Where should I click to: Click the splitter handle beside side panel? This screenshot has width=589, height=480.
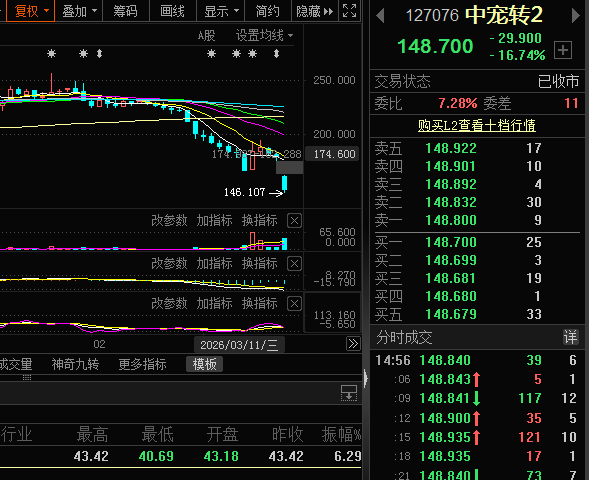point(365,378)
